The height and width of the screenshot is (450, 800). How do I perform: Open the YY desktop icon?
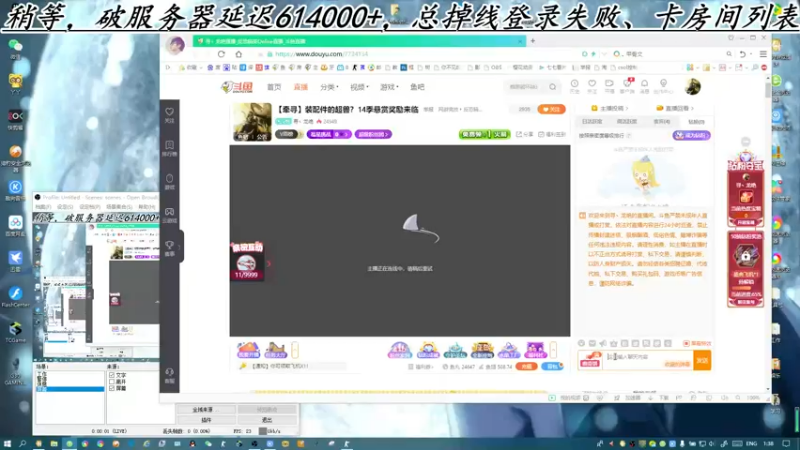click(x=15, y=84)
